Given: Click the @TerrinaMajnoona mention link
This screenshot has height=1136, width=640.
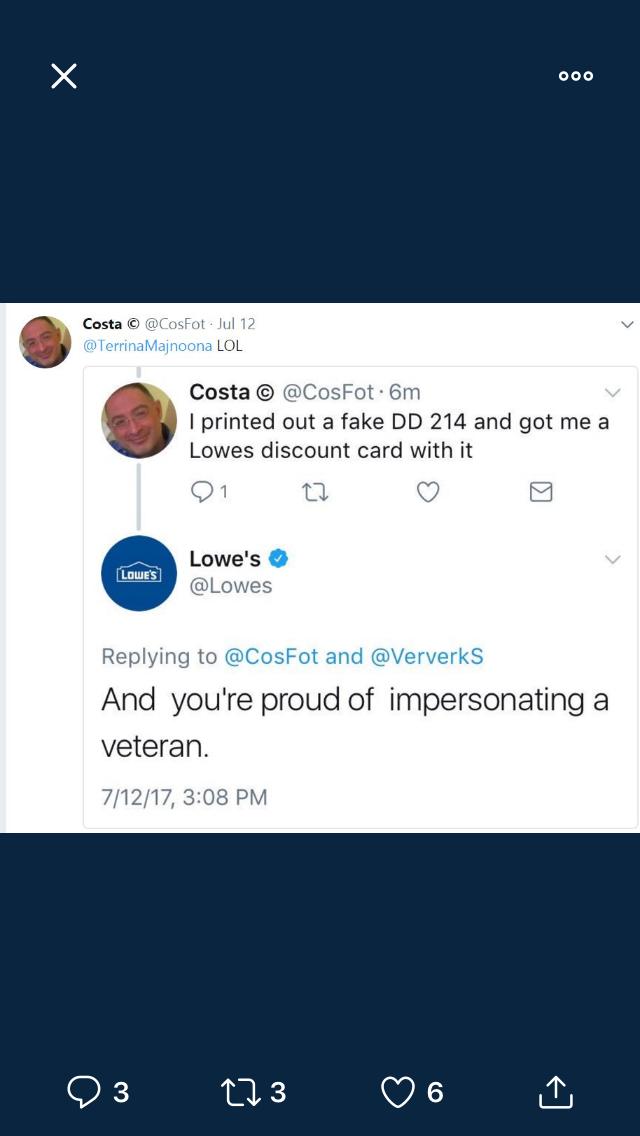Looking at the screenshot, I should (x=147, y=346).
